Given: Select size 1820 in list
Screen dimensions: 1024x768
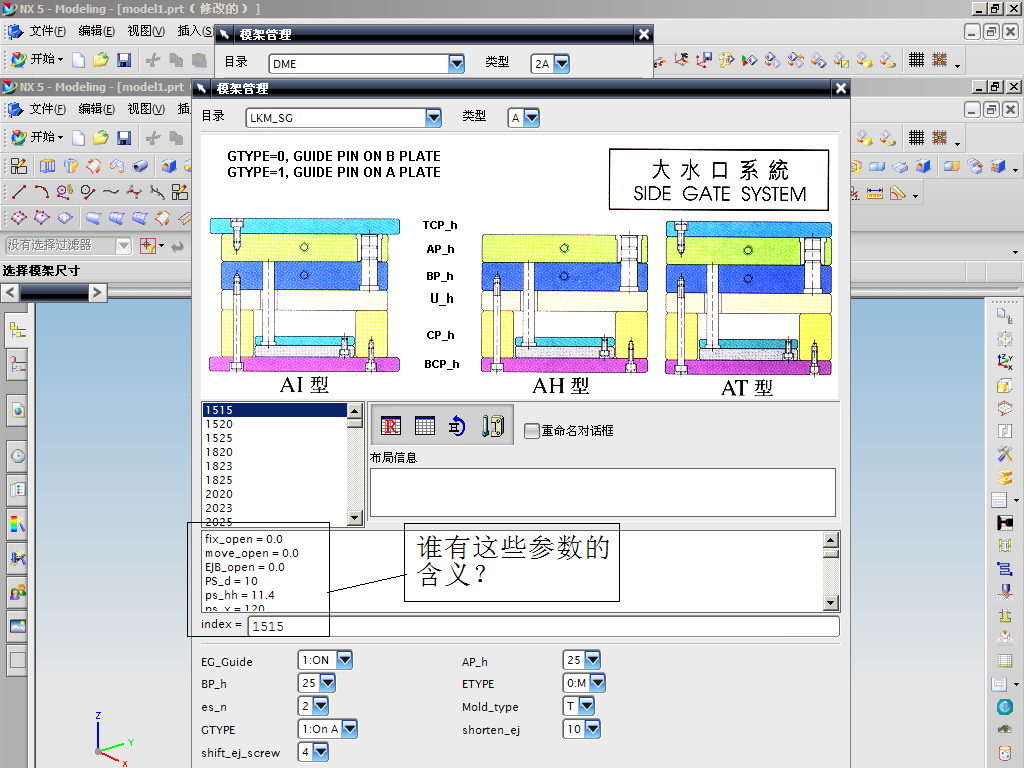Looking at the screenshot, I should 274,452.
